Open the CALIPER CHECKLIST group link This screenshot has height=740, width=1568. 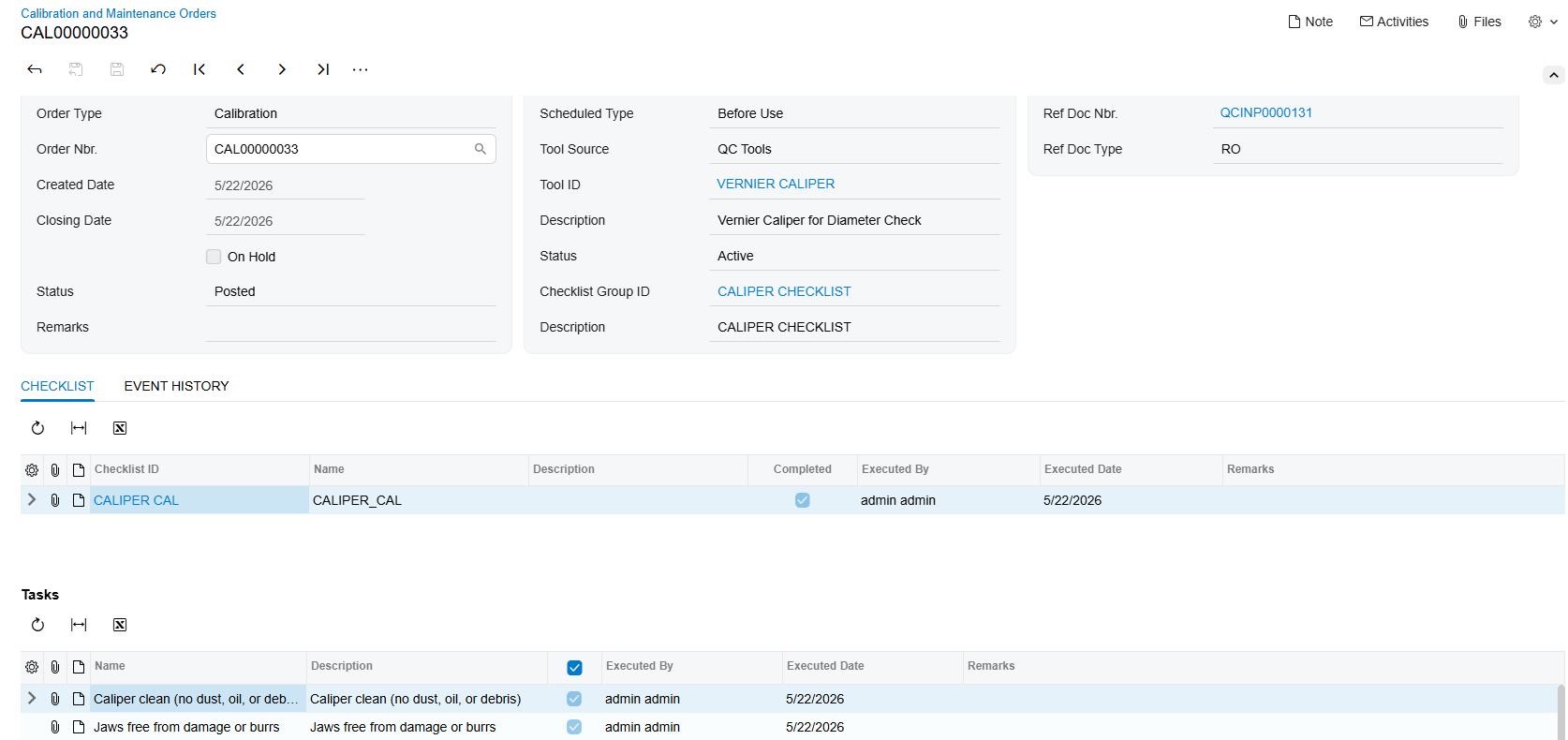784,291
